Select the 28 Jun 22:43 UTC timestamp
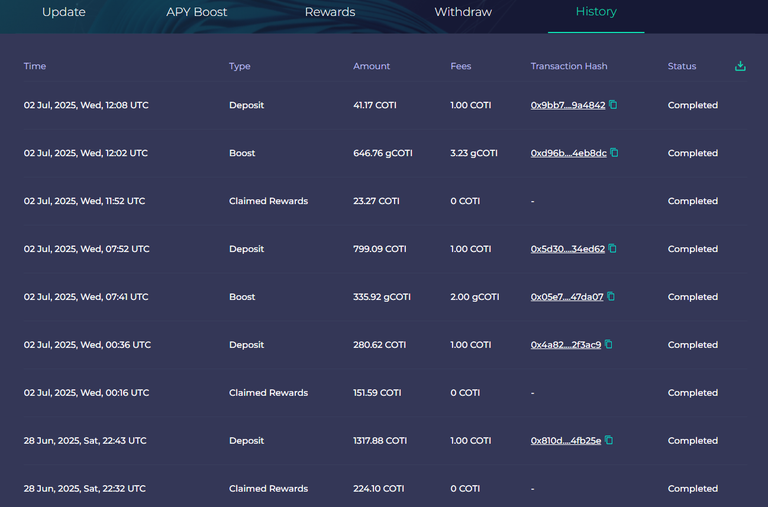768x507 pixels. [85, 441]
